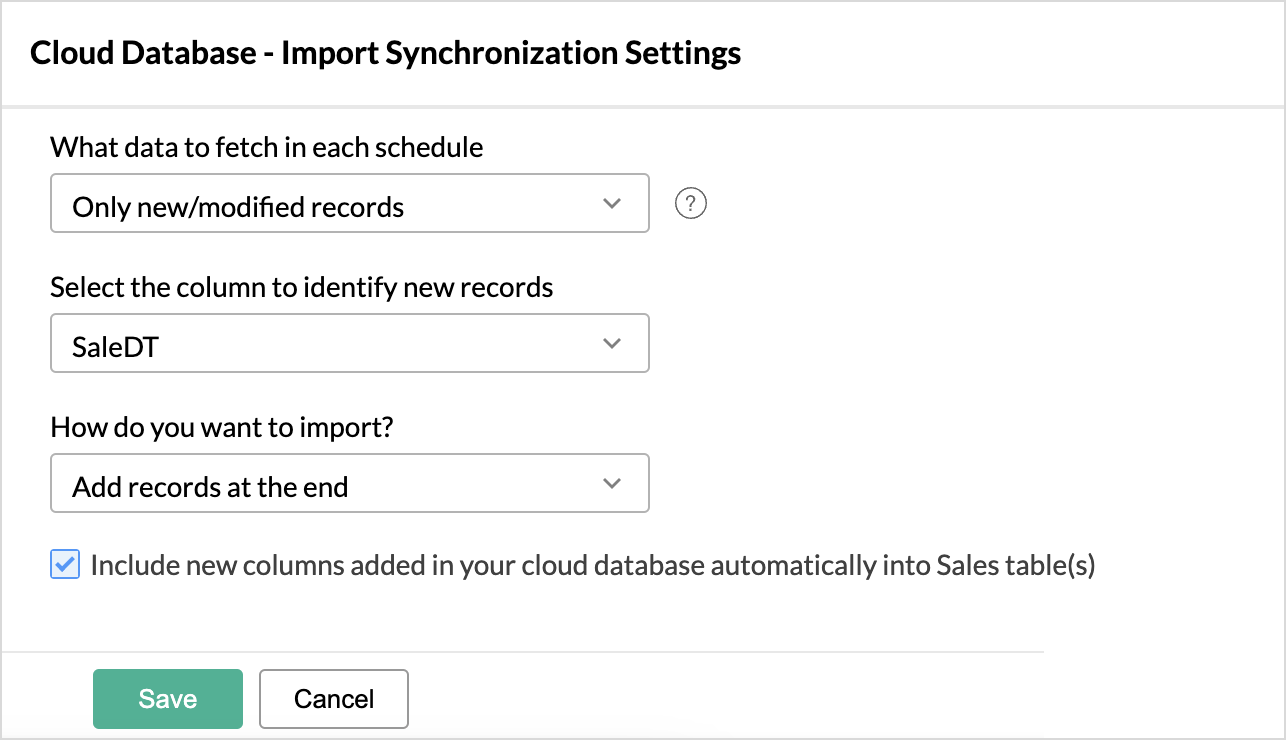Open the column to identify records dropdown
The width and height of the screenshot is (1286, 740).
click(x=349, y=344)
